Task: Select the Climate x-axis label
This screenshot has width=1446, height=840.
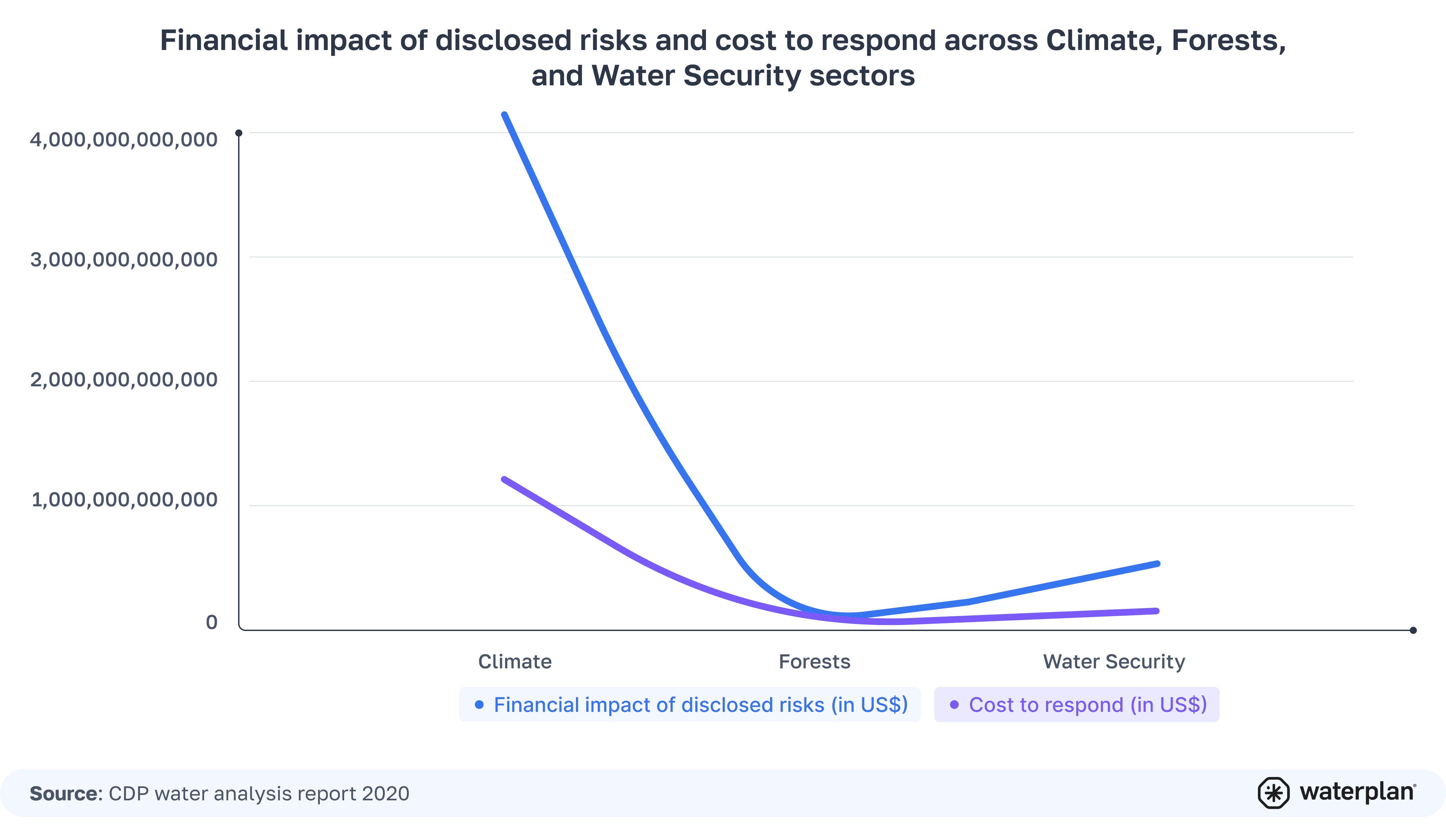Action: click(x=515, y=662)
